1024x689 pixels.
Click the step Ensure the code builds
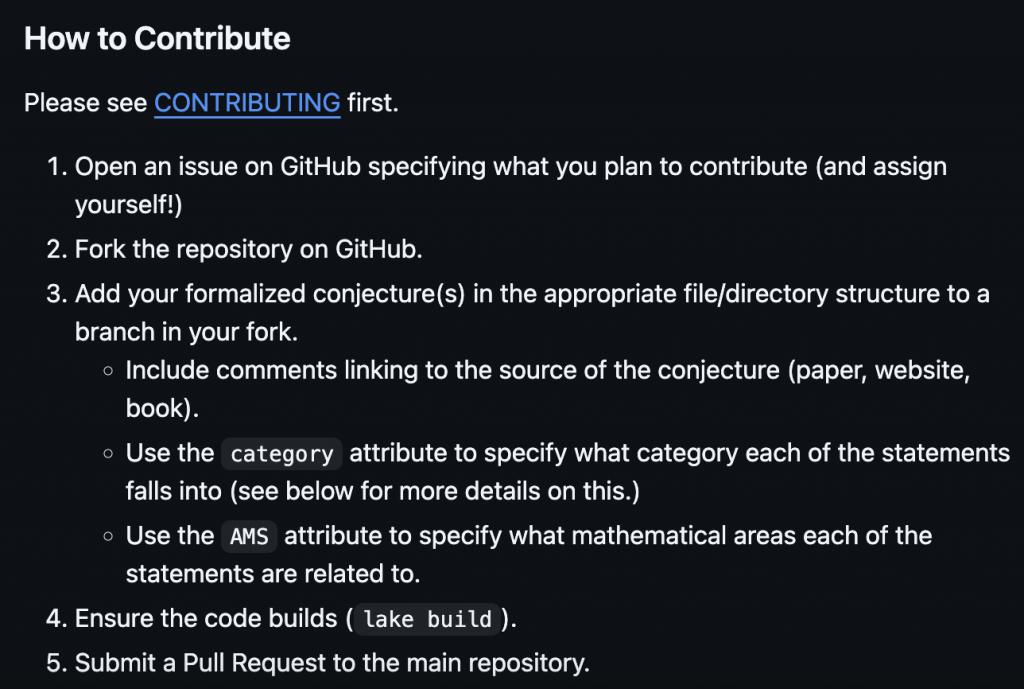[281, 618]
